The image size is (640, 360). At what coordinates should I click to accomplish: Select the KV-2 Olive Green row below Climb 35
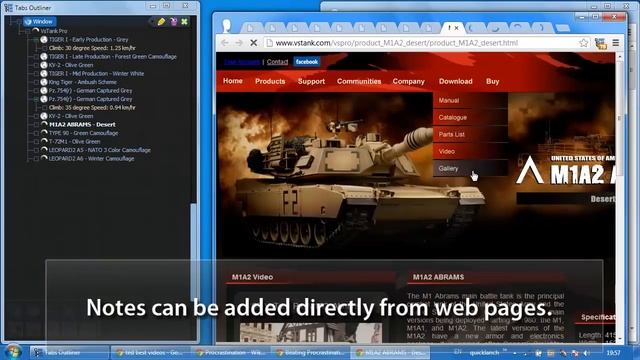click(x=71, y=116)
